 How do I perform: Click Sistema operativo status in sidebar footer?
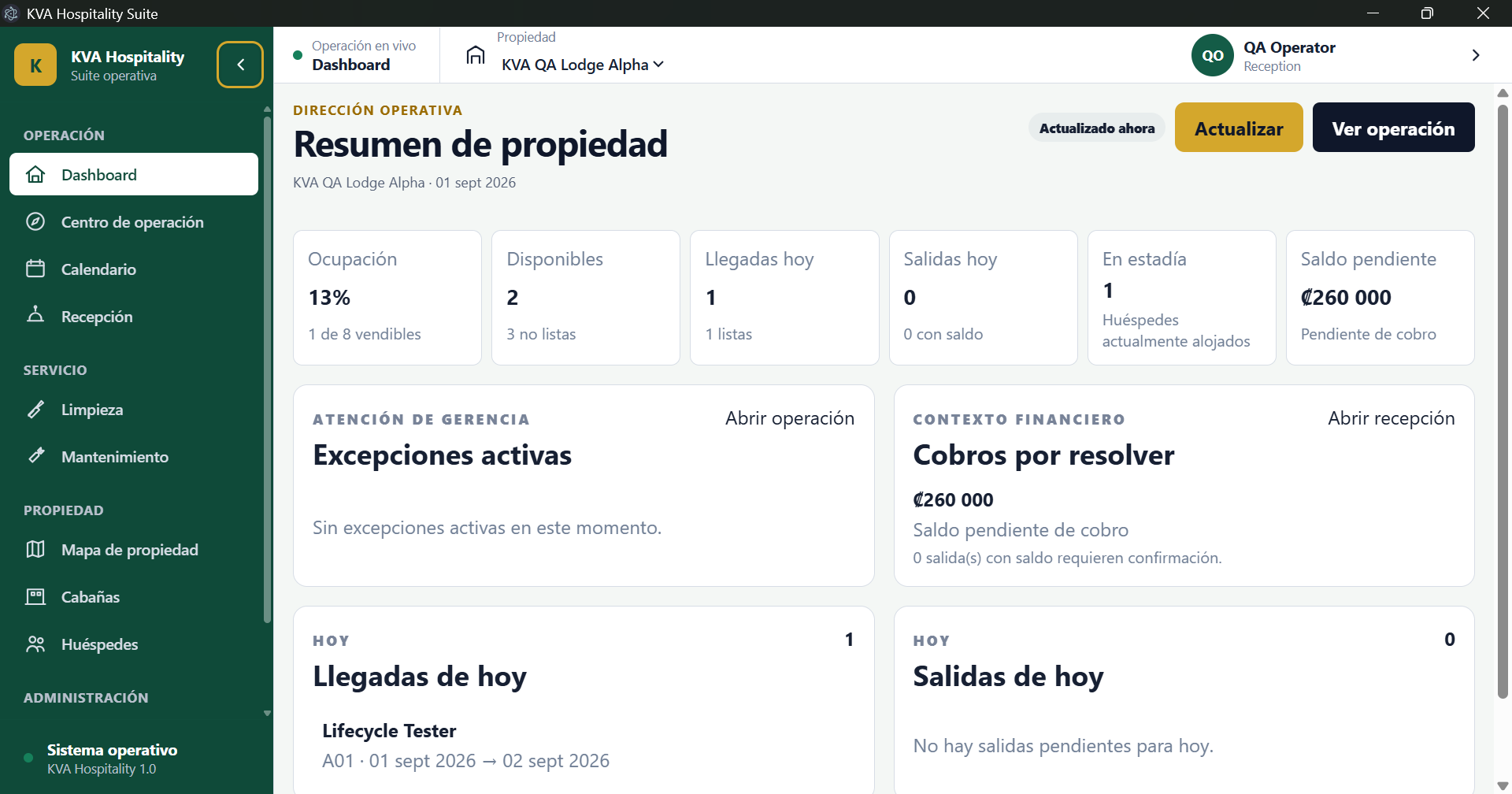coord(112,759)
